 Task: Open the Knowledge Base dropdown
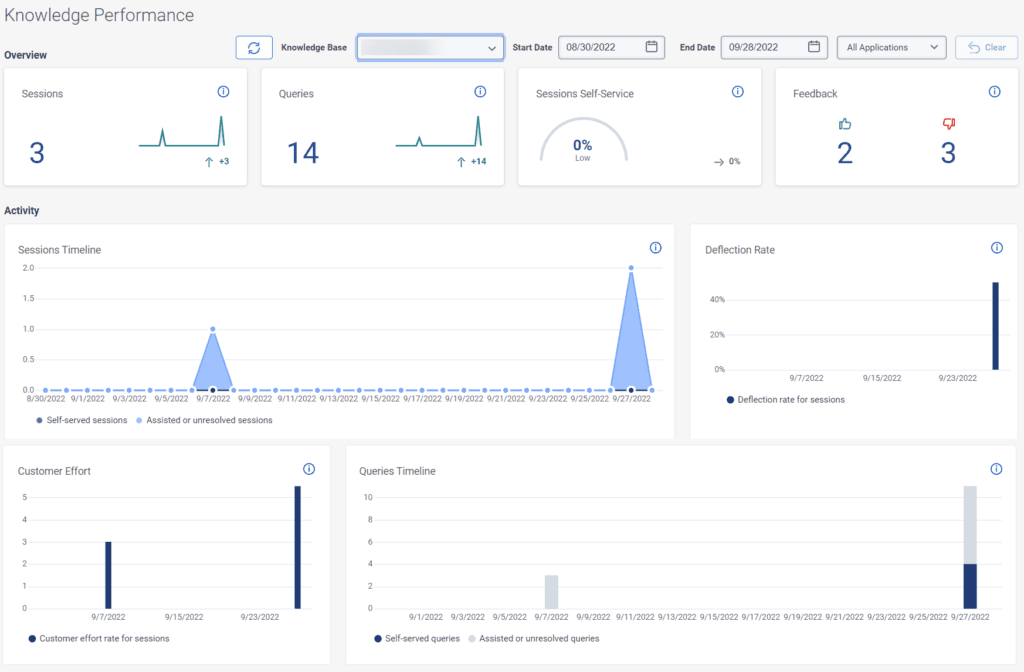[430, 47]
